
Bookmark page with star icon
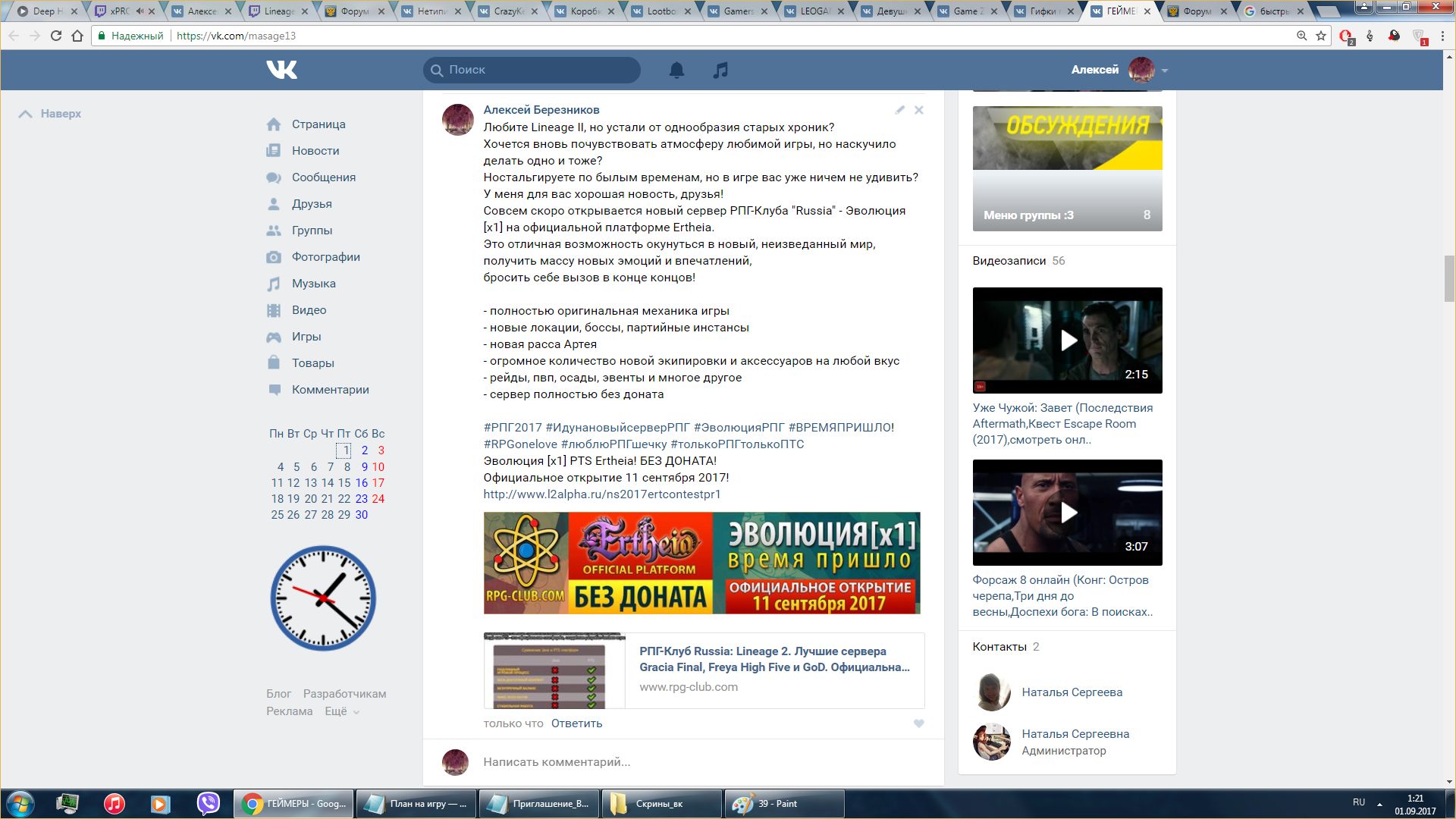click(x=1321, y=36)
